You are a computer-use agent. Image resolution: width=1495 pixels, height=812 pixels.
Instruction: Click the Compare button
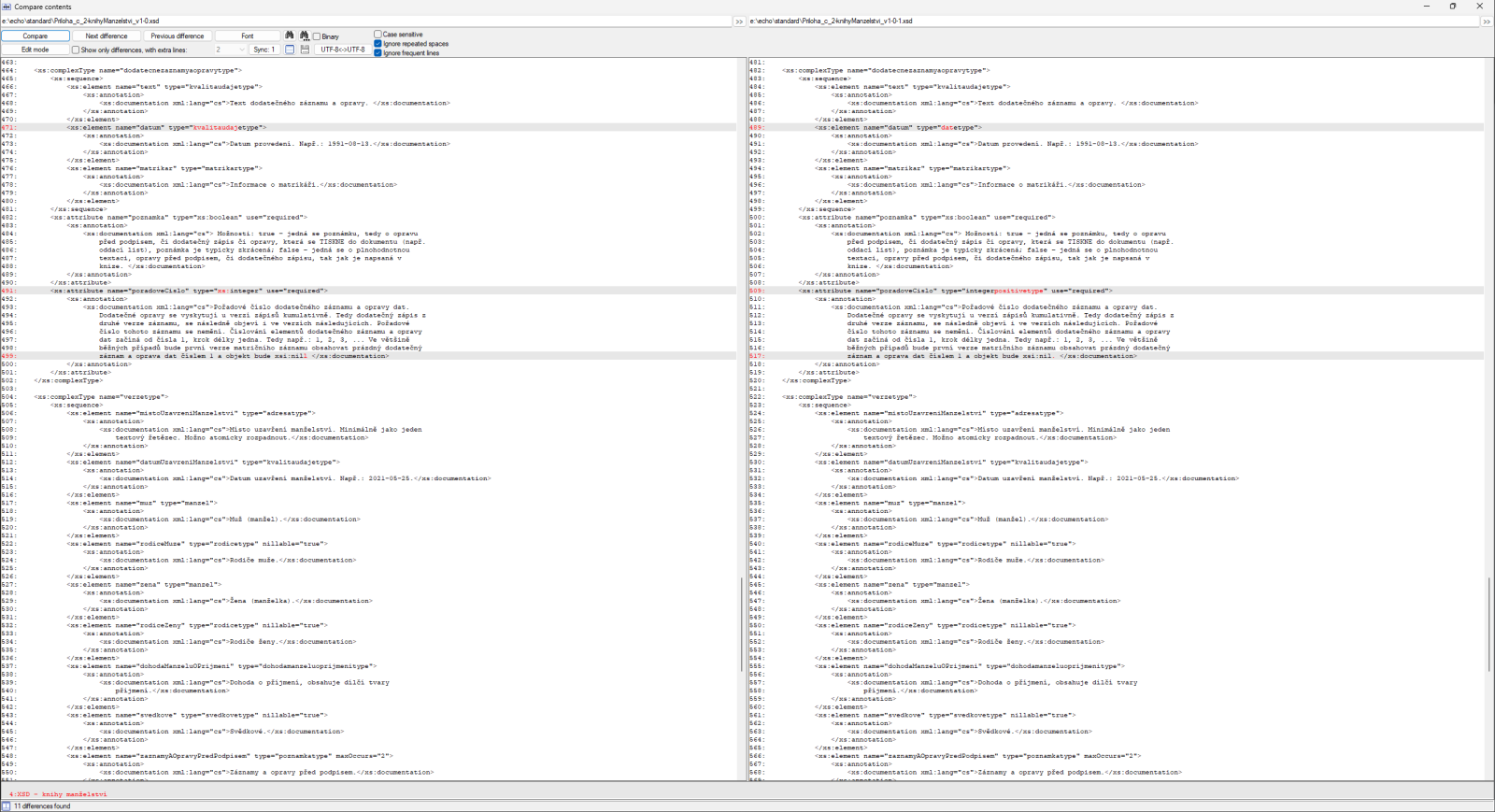tap(36, 36)
